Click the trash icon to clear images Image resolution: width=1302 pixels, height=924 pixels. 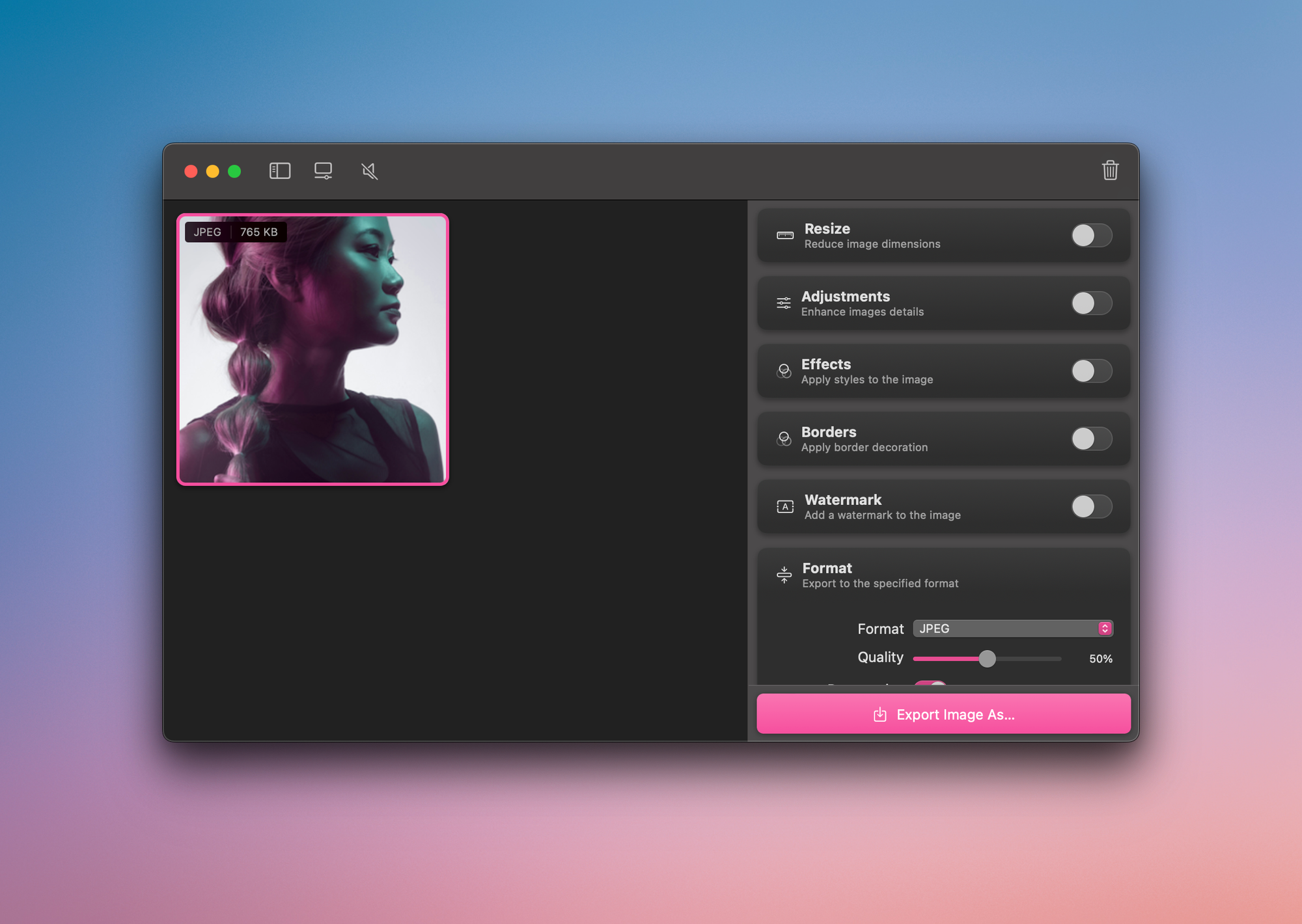tap(1111, 171)
